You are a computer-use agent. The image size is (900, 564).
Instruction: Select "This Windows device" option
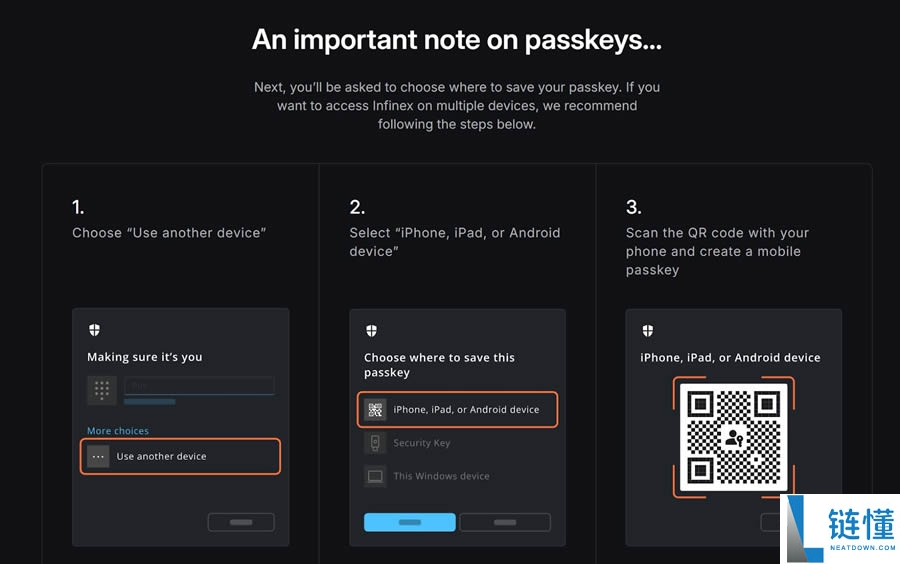click(441, 476)
